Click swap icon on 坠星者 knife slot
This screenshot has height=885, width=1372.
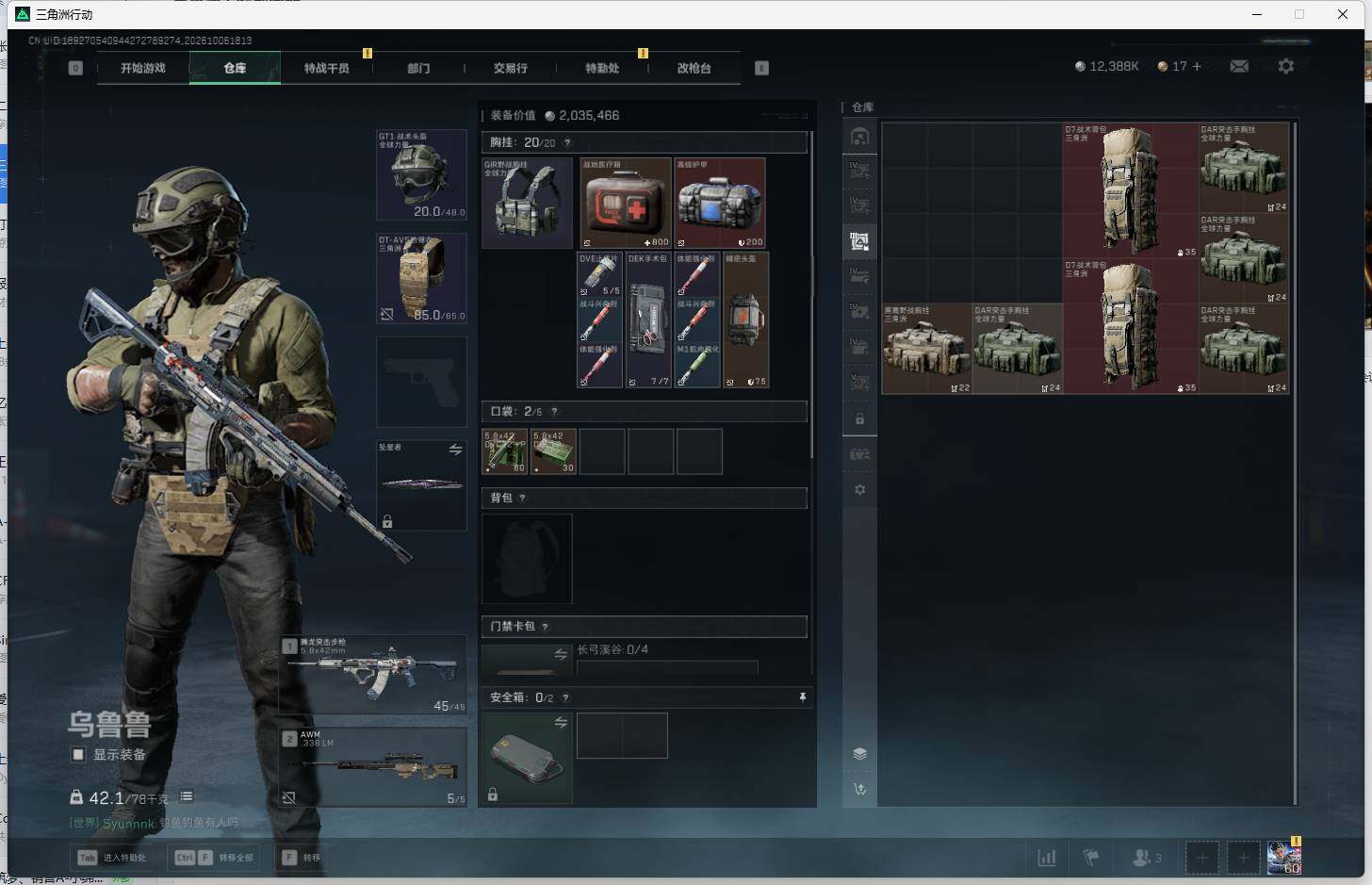[455, 450]
